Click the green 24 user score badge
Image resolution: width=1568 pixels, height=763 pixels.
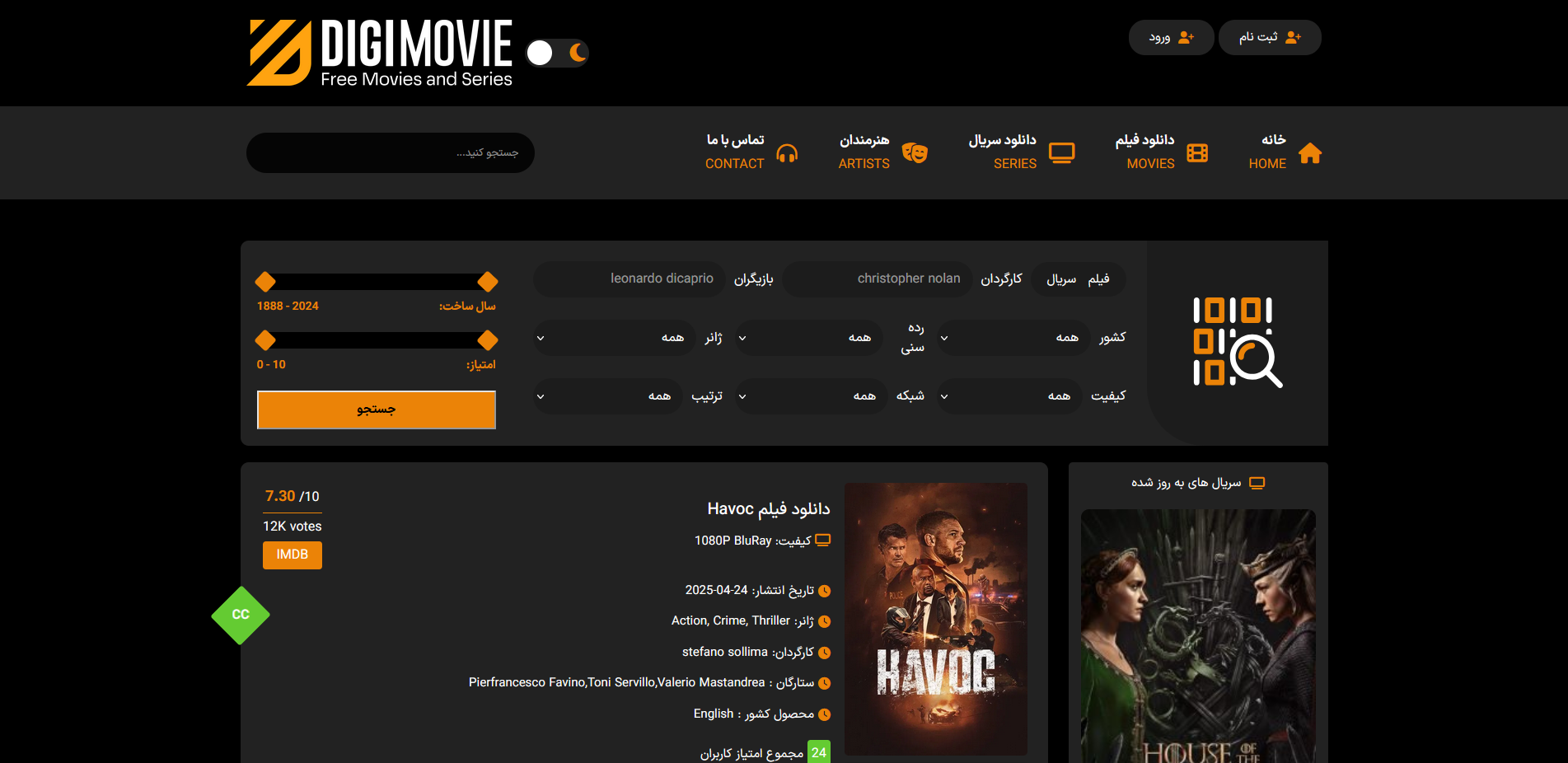tap(819, 752)
